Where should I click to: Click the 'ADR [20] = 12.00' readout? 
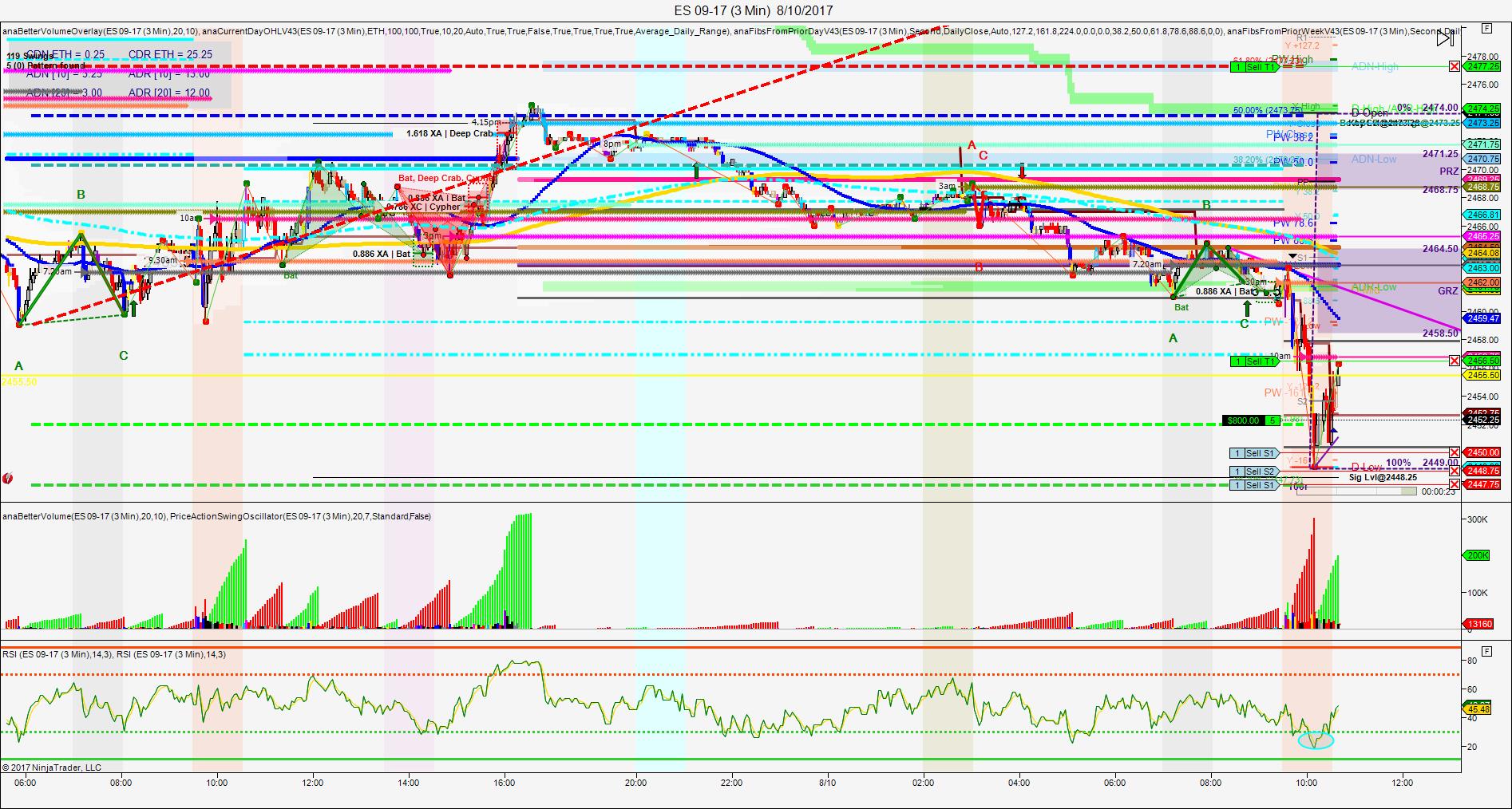coord(169,93)
